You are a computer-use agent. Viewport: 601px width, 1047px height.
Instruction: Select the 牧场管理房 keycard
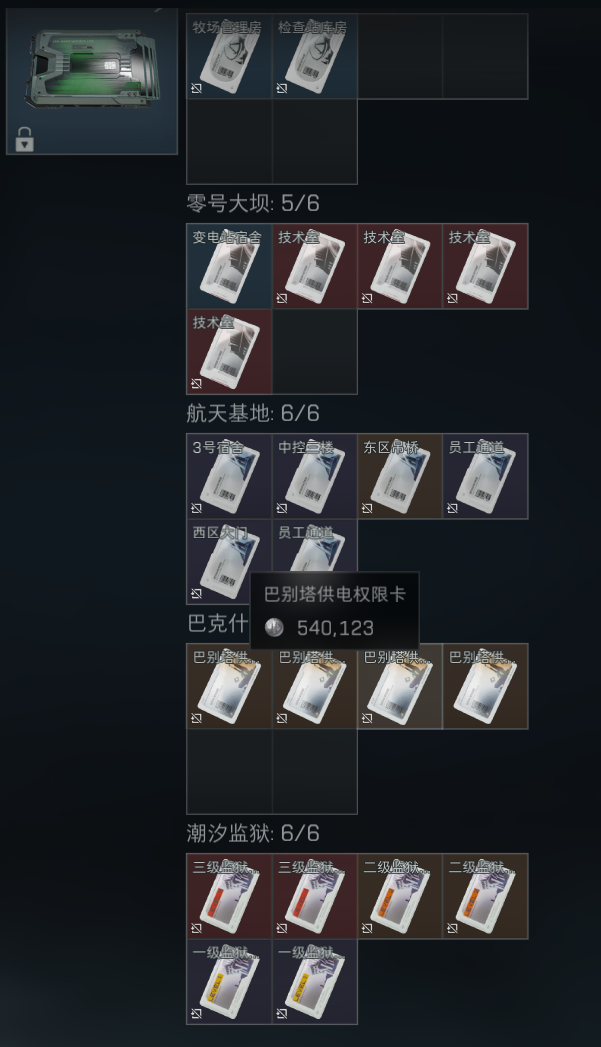point(229,56)
